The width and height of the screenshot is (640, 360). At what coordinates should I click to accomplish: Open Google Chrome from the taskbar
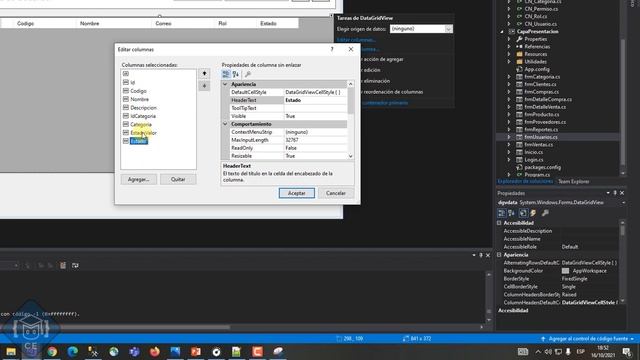pyautogui.click(x=52, y=351)
